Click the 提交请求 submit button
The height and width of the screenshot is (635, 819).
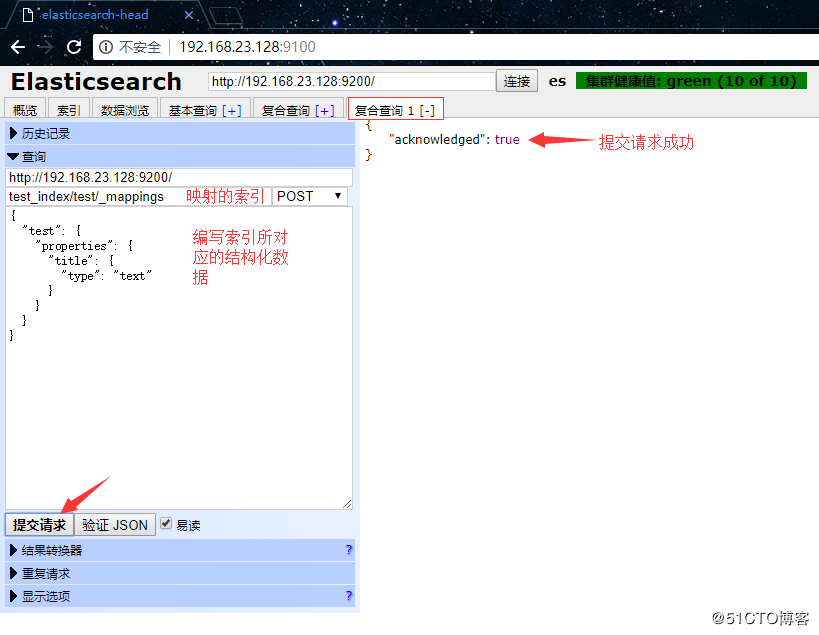click(39, 525)
